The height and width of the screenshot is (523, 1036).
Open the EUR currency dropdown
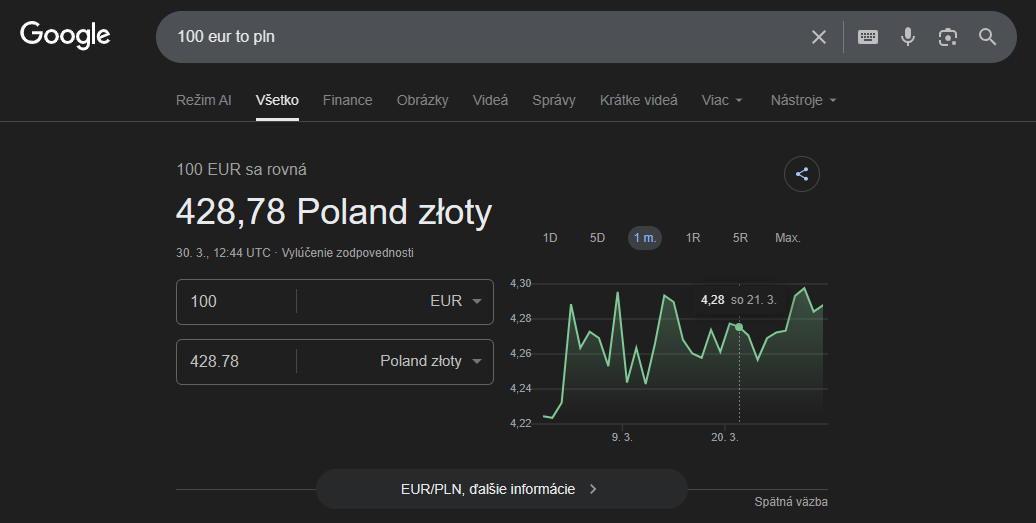coord(455,301)
